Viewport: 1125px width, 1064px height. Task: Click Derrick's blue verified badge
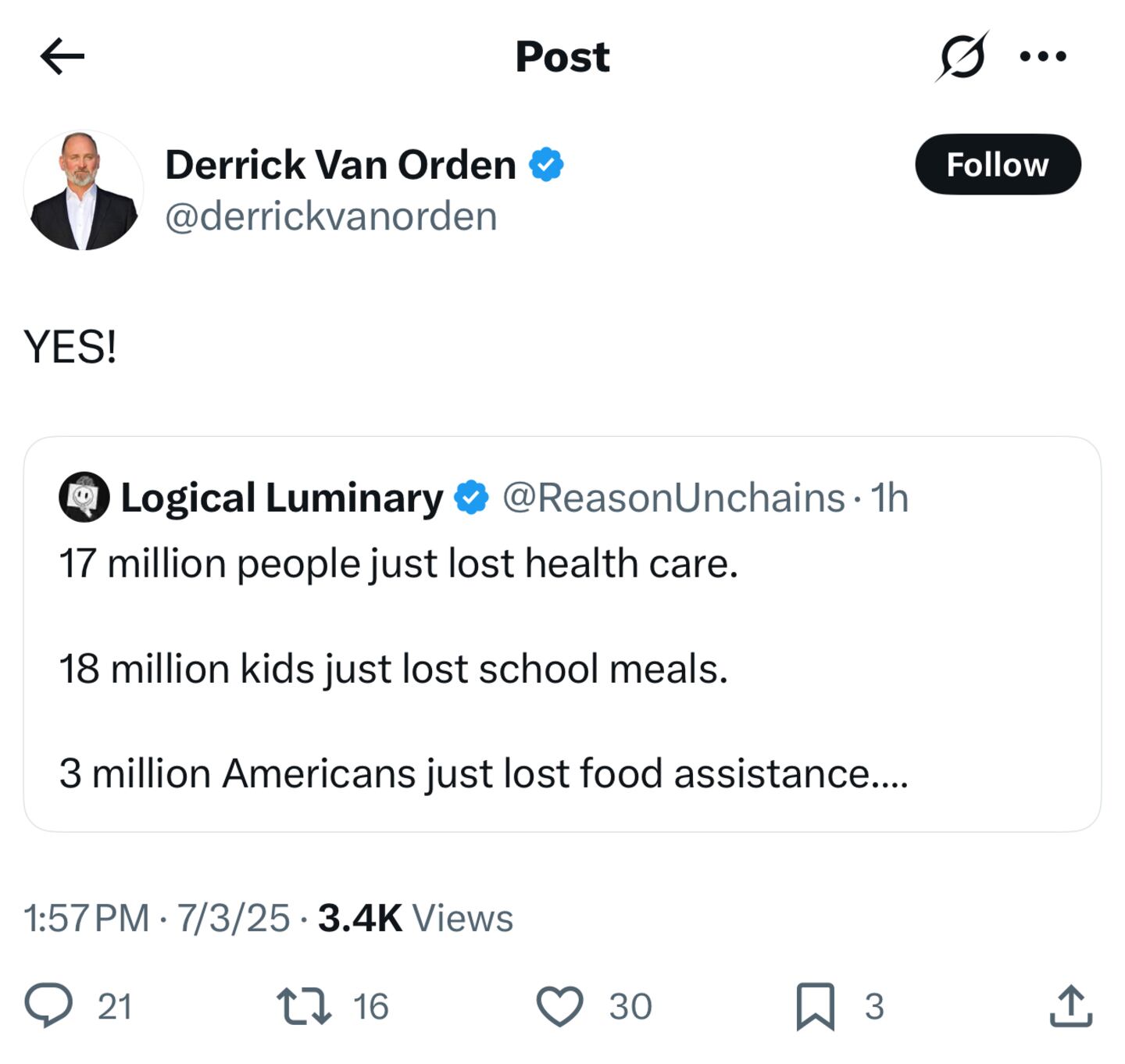(x=546, y=165)
